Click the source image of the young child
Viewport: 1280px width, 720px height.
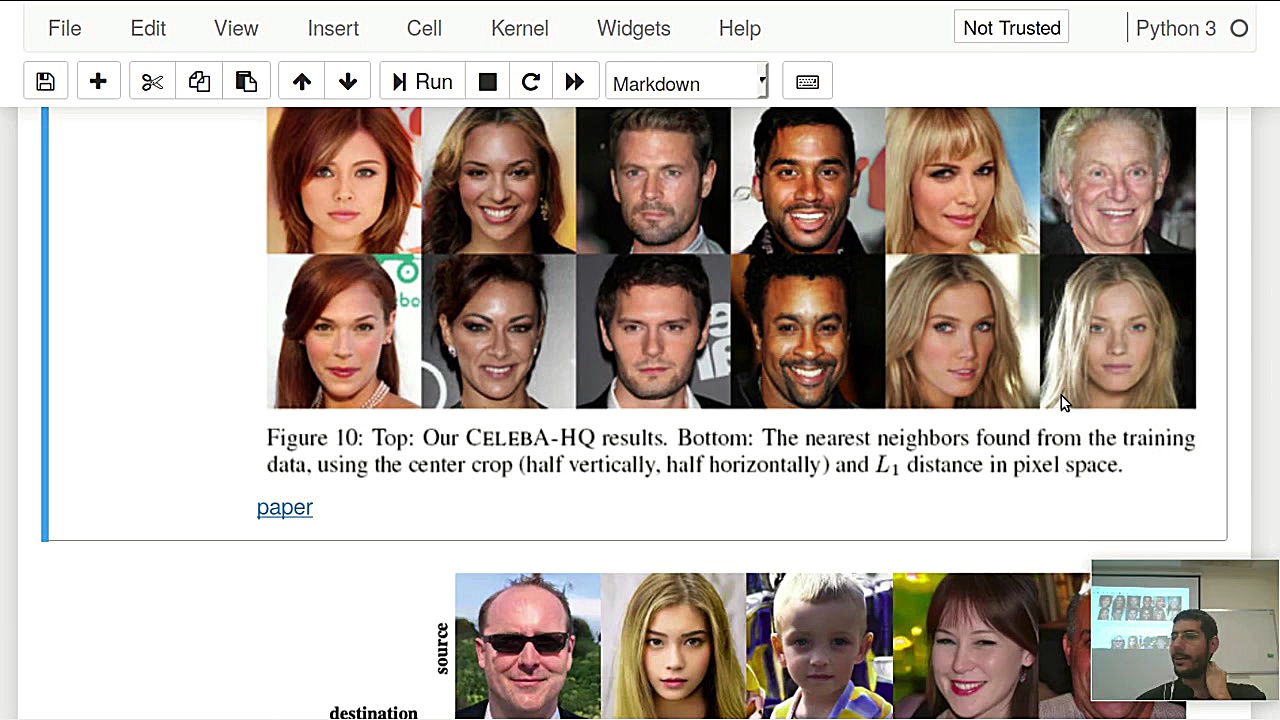[819, 646]
